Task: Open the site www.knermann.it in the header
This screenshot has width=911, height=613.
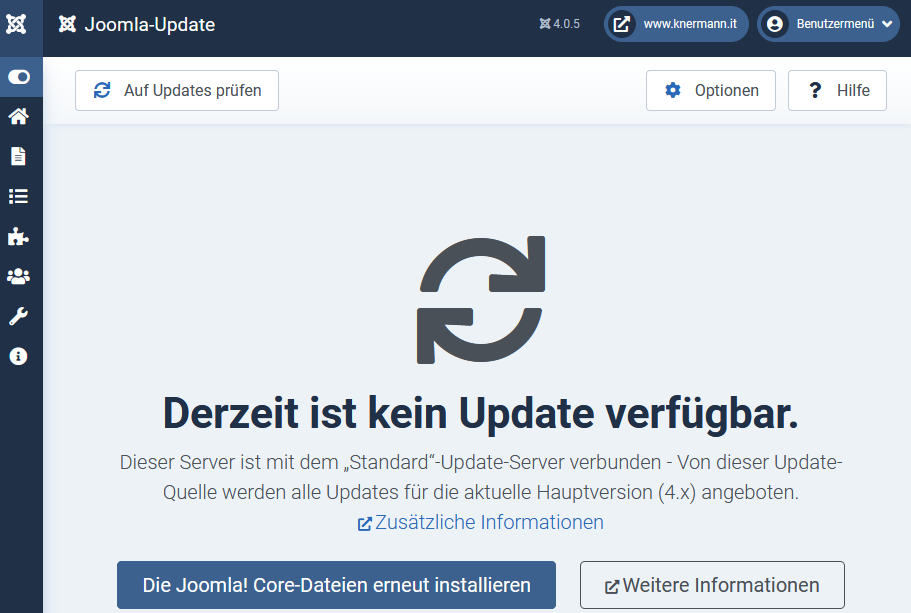Action: pyautogui.click(x=676, y=24)
